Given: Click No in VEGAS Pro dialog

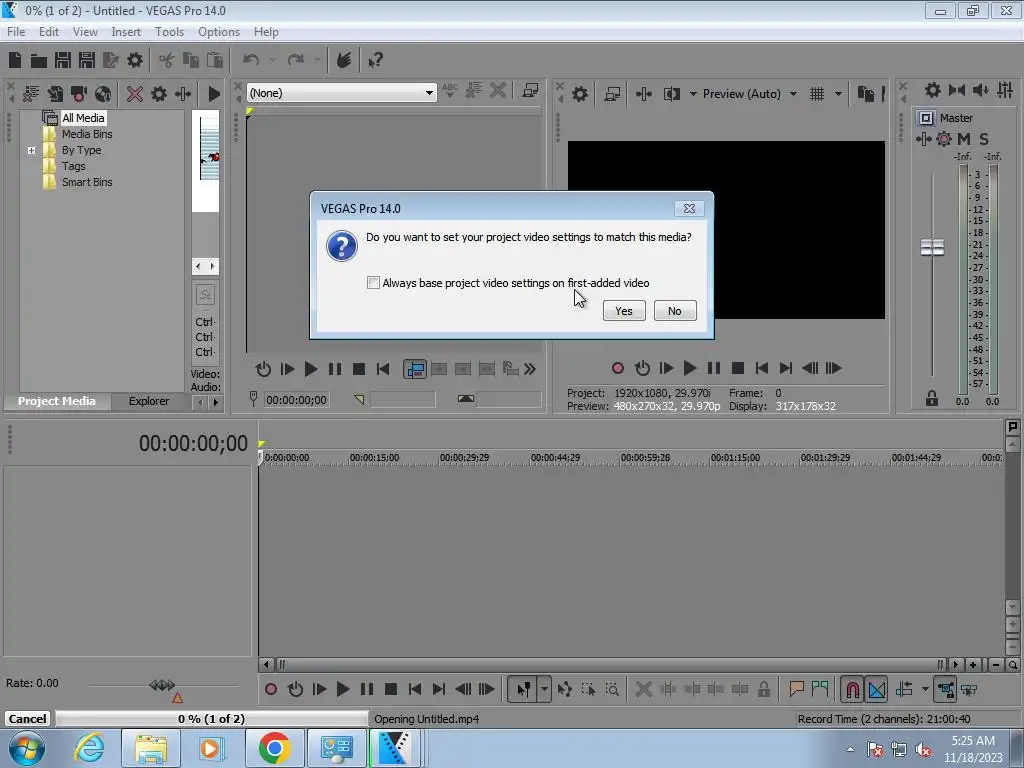Looking at the screenshot, I should [675, 311].
